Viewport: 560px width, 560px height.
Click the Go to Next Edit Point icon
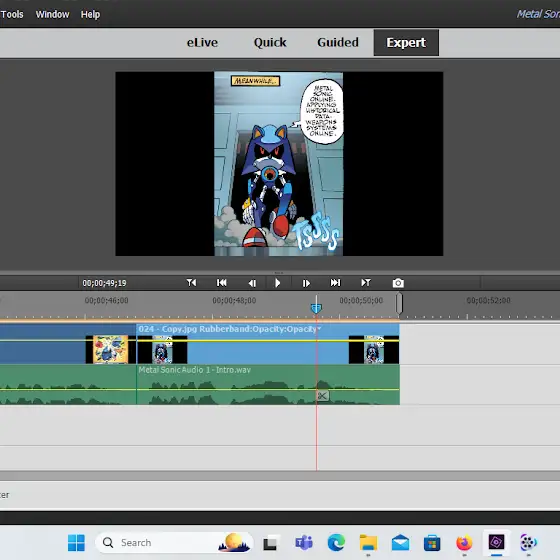pos(366,283)
